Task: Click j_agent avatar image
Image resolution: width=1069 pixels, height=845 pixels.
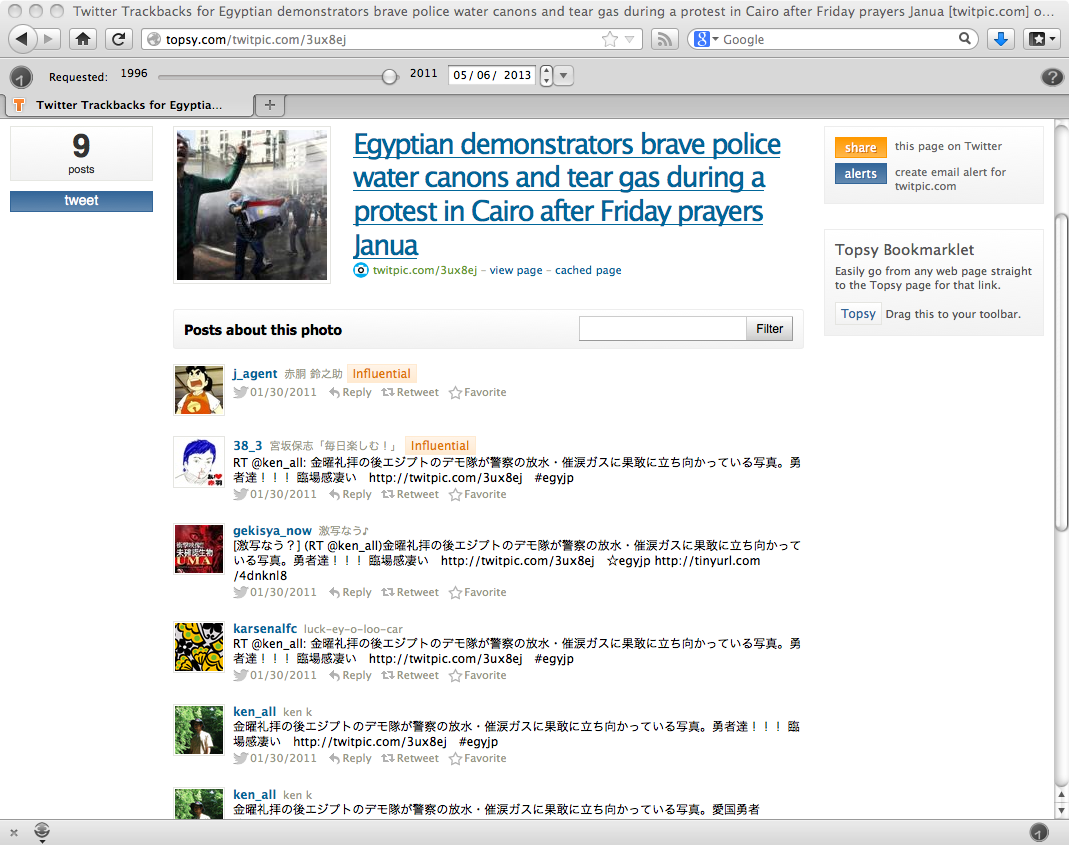Action: point(198,389)
